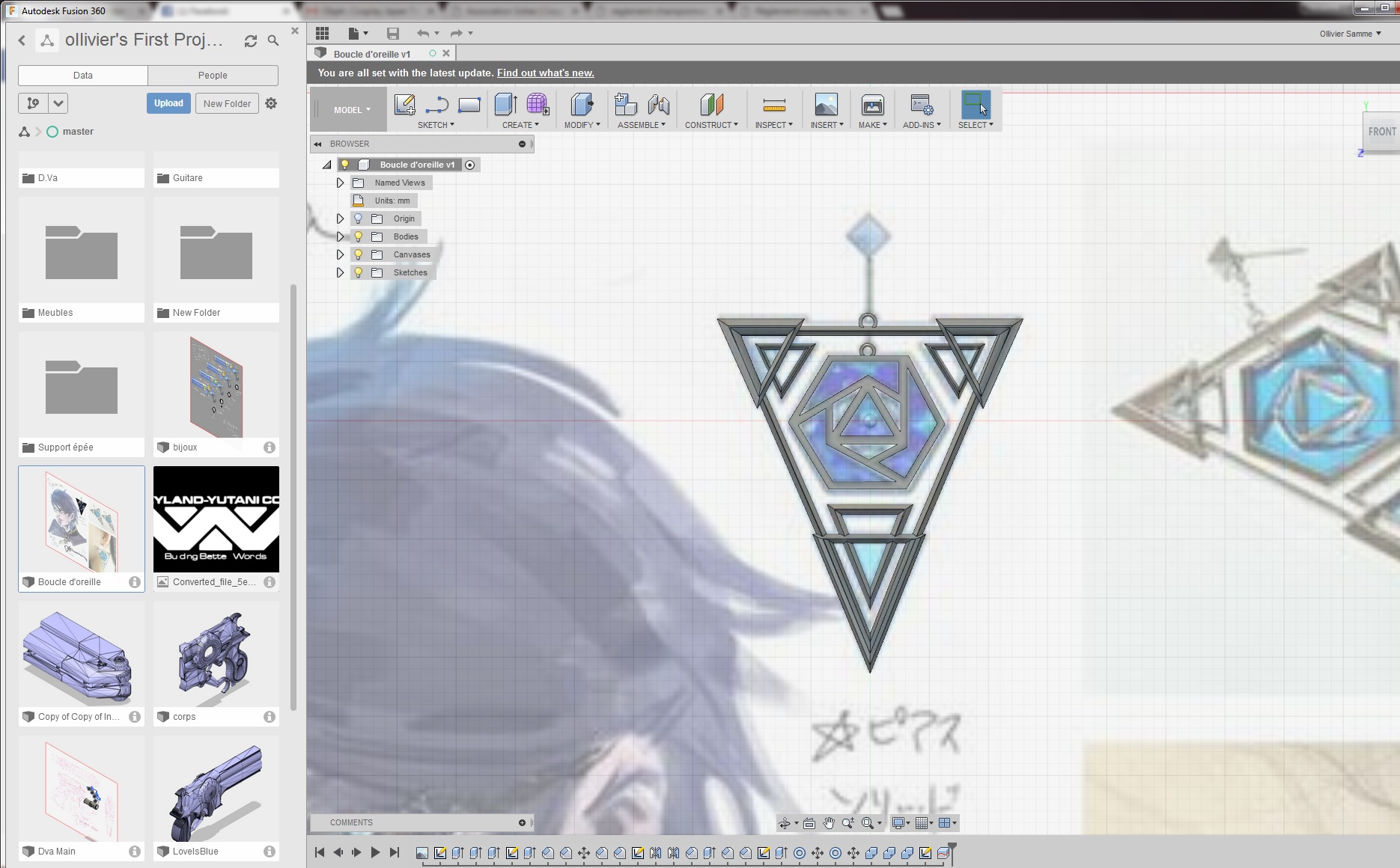
Task: Expand the Sketches folder in browser
Action: pyautogui.click(x=340, y=272)
